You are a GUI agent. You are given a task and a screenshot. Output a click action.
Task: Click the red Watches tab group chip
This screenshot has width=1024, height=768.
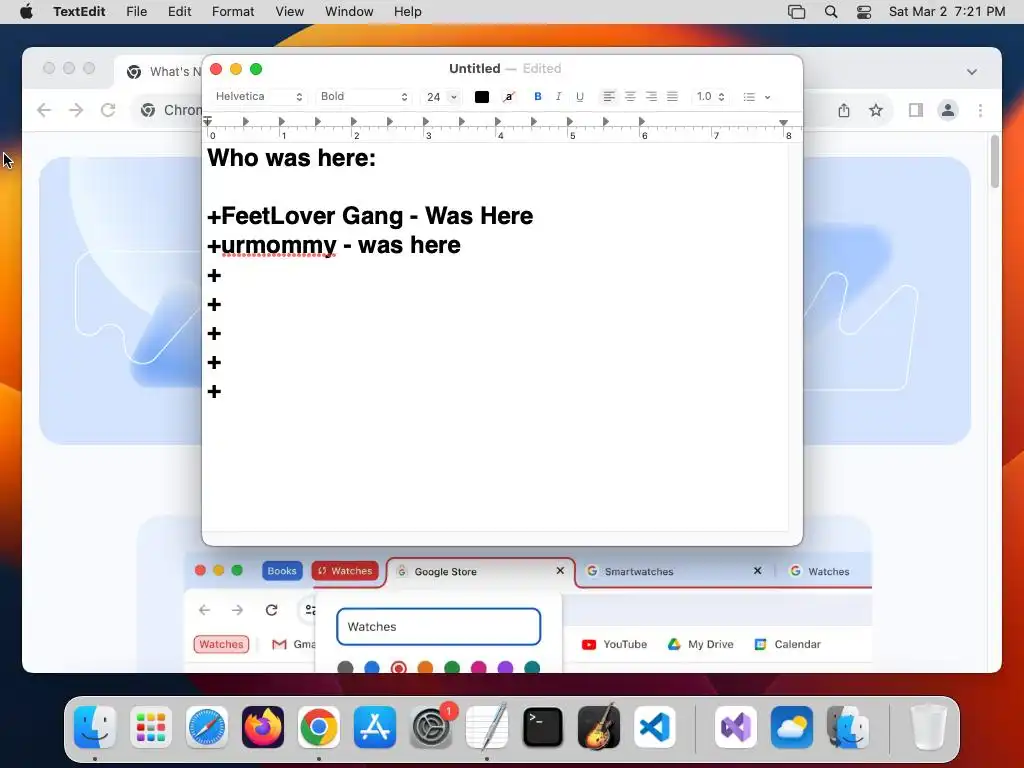coord(345,571)
